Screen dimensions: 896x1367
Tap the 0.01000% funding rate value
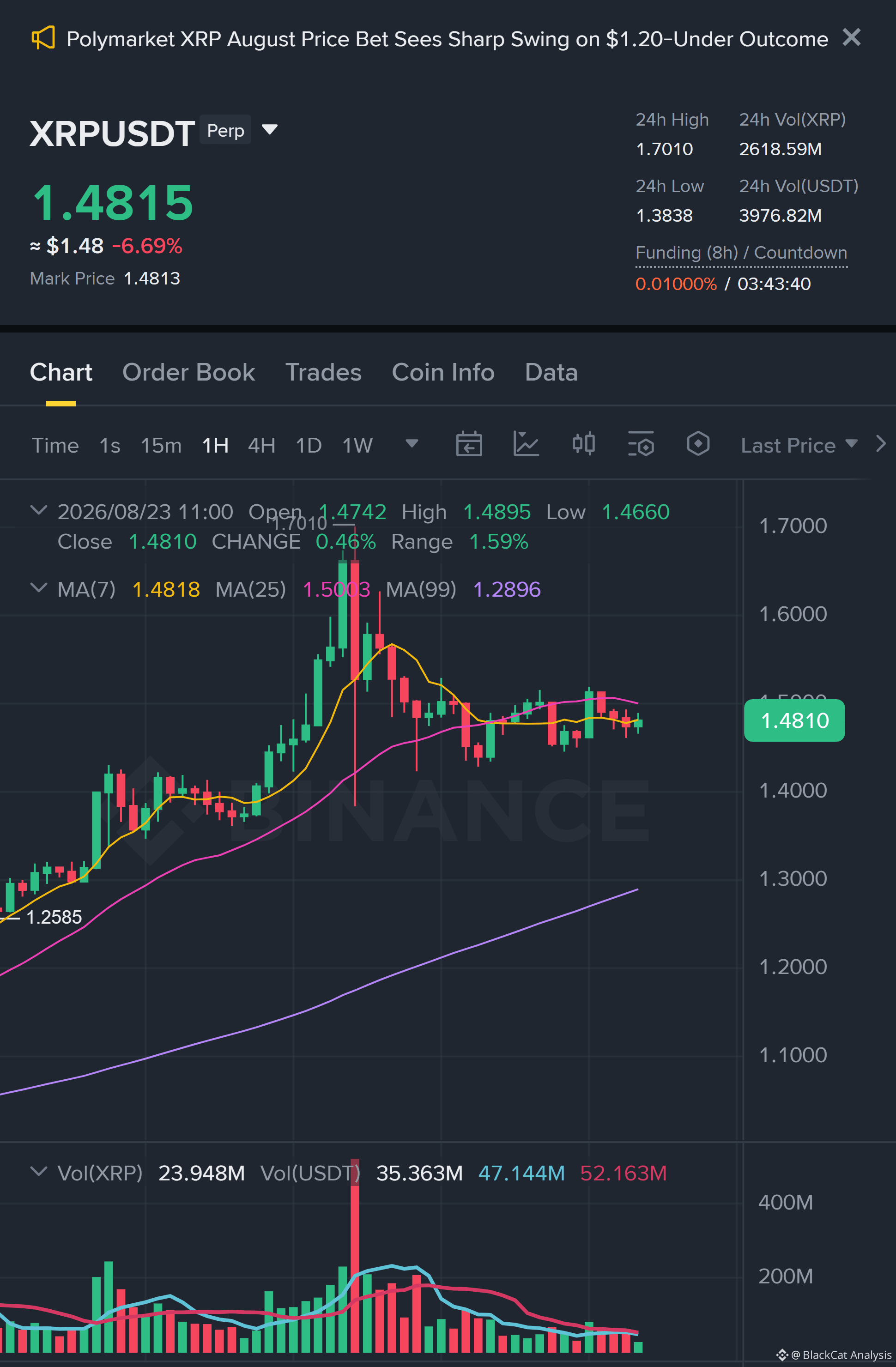click(x=676, y=284)
